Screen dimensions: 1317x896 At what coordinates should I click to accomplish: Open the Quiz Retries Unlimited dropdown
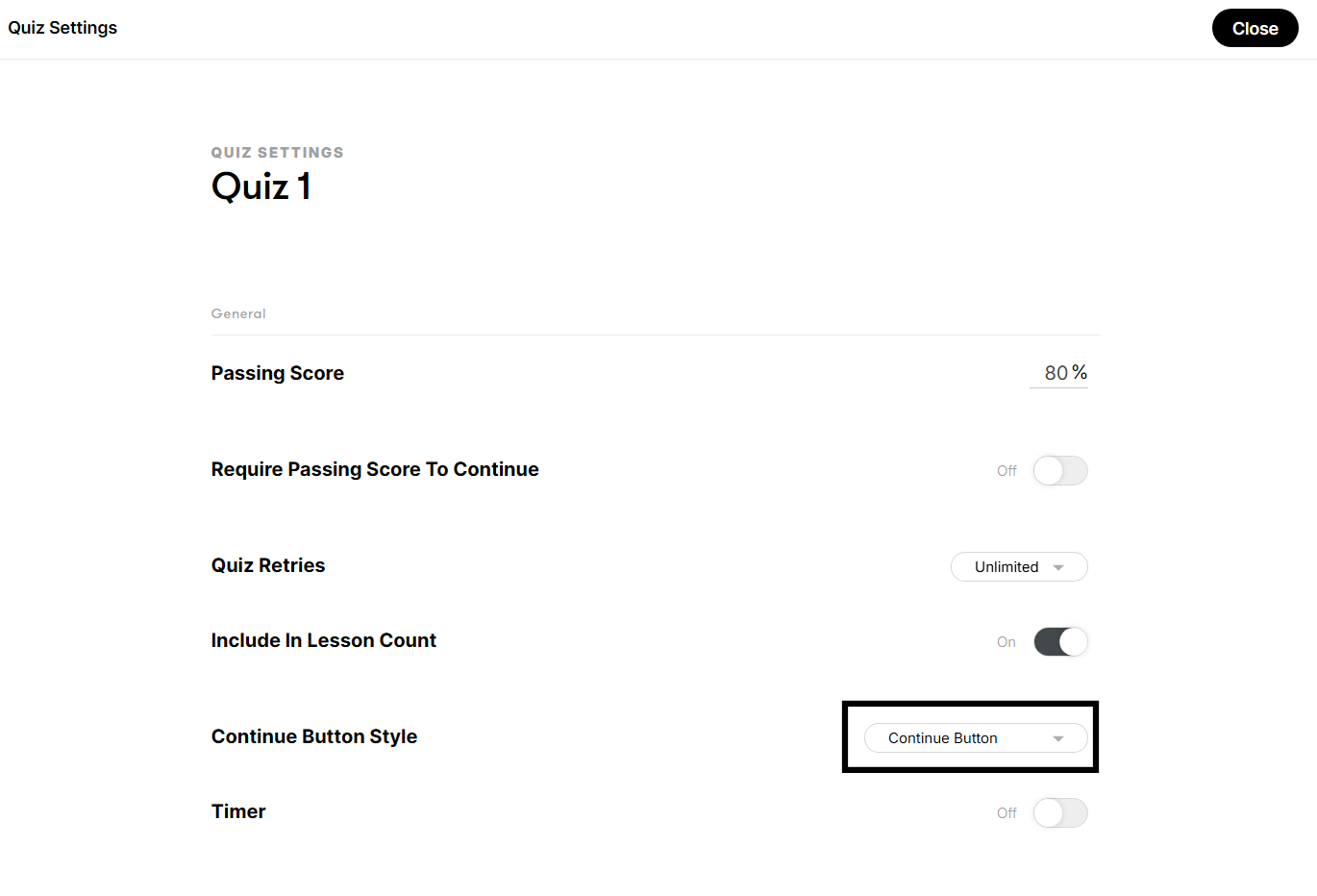[x=1019, y=567]
